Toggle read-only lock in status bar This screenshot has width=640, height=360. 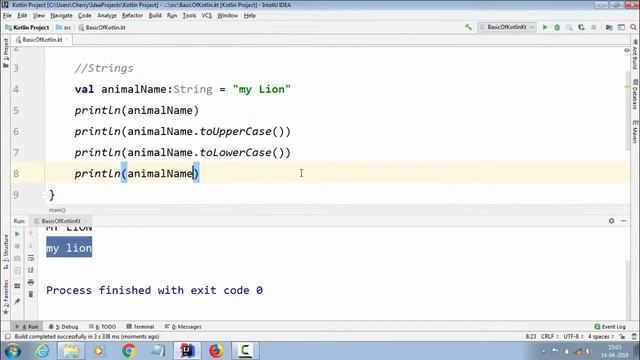(622, 337)
